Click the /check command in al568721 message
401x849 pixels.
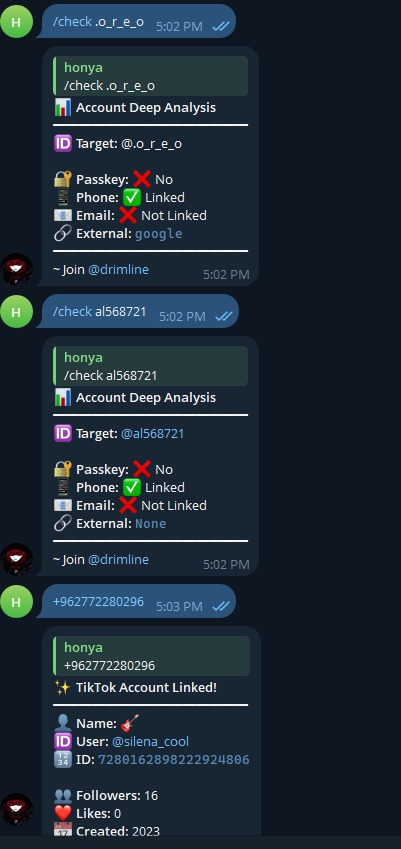point(72,312)
